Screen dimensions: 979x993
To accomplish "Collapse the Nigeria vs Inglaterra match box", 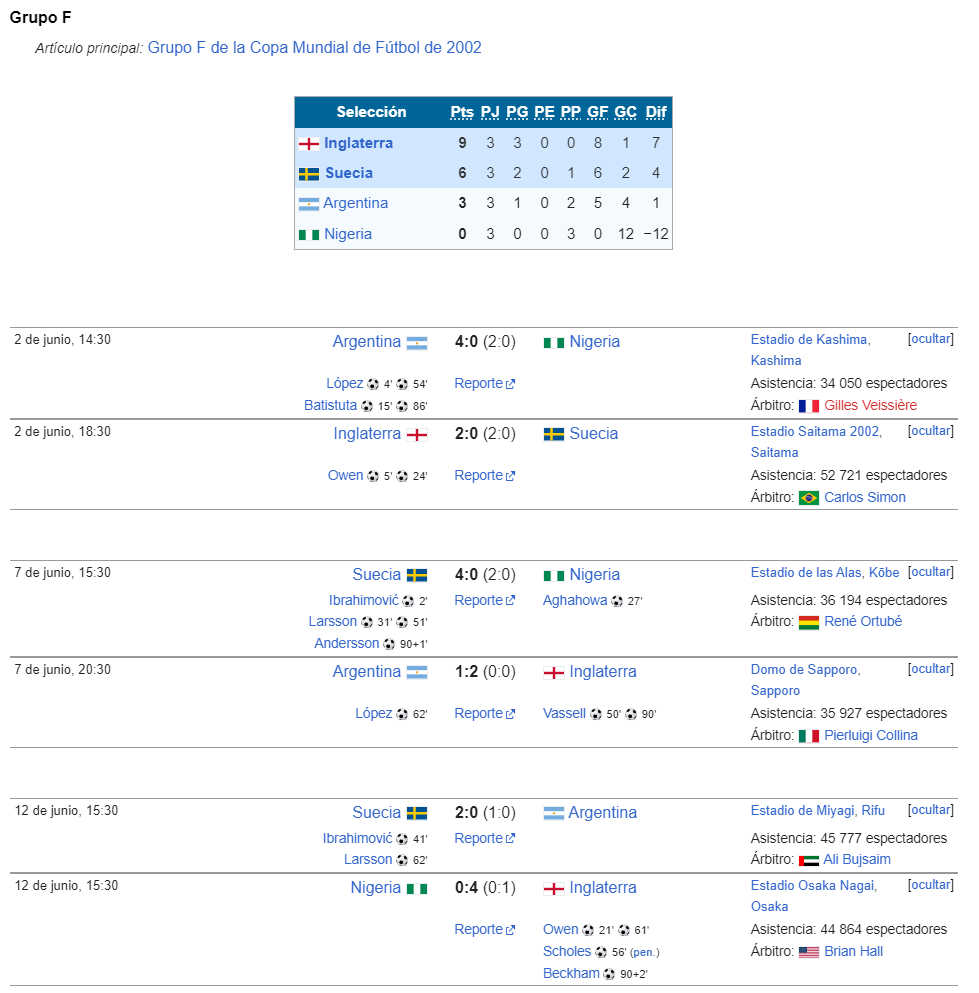I will [x=930, y=885].
